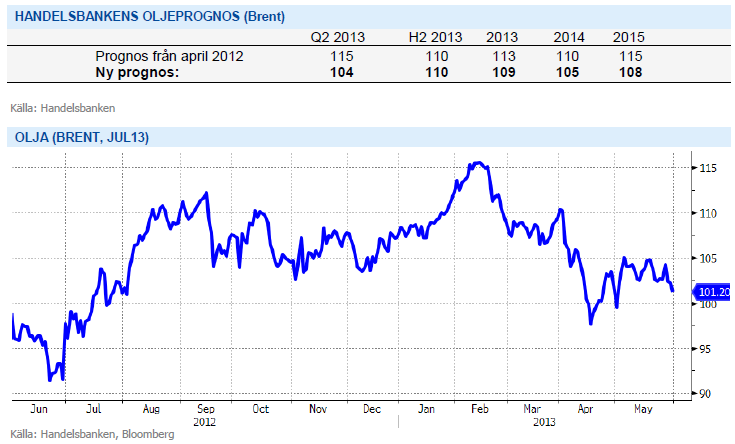Click the 101.20 current price tag

coord(714,292)
